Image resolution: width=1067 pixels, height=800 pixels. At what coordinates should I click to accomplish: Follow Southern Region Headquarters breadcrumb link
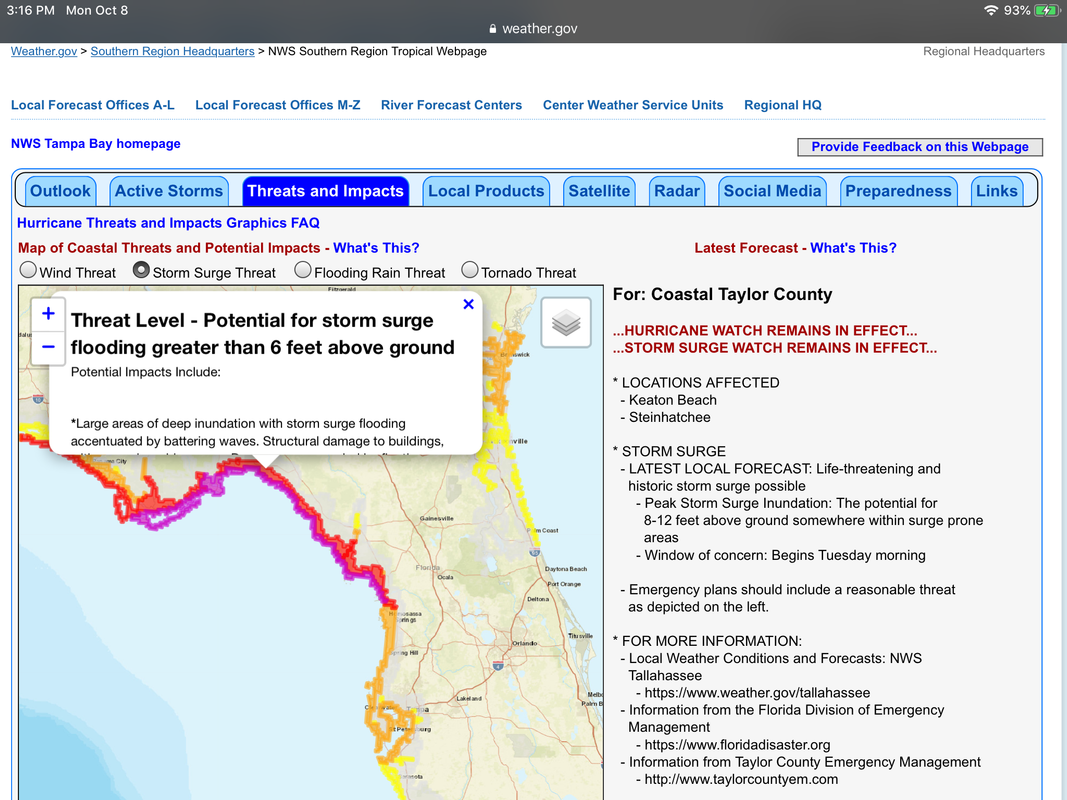[x=172, y=51]
